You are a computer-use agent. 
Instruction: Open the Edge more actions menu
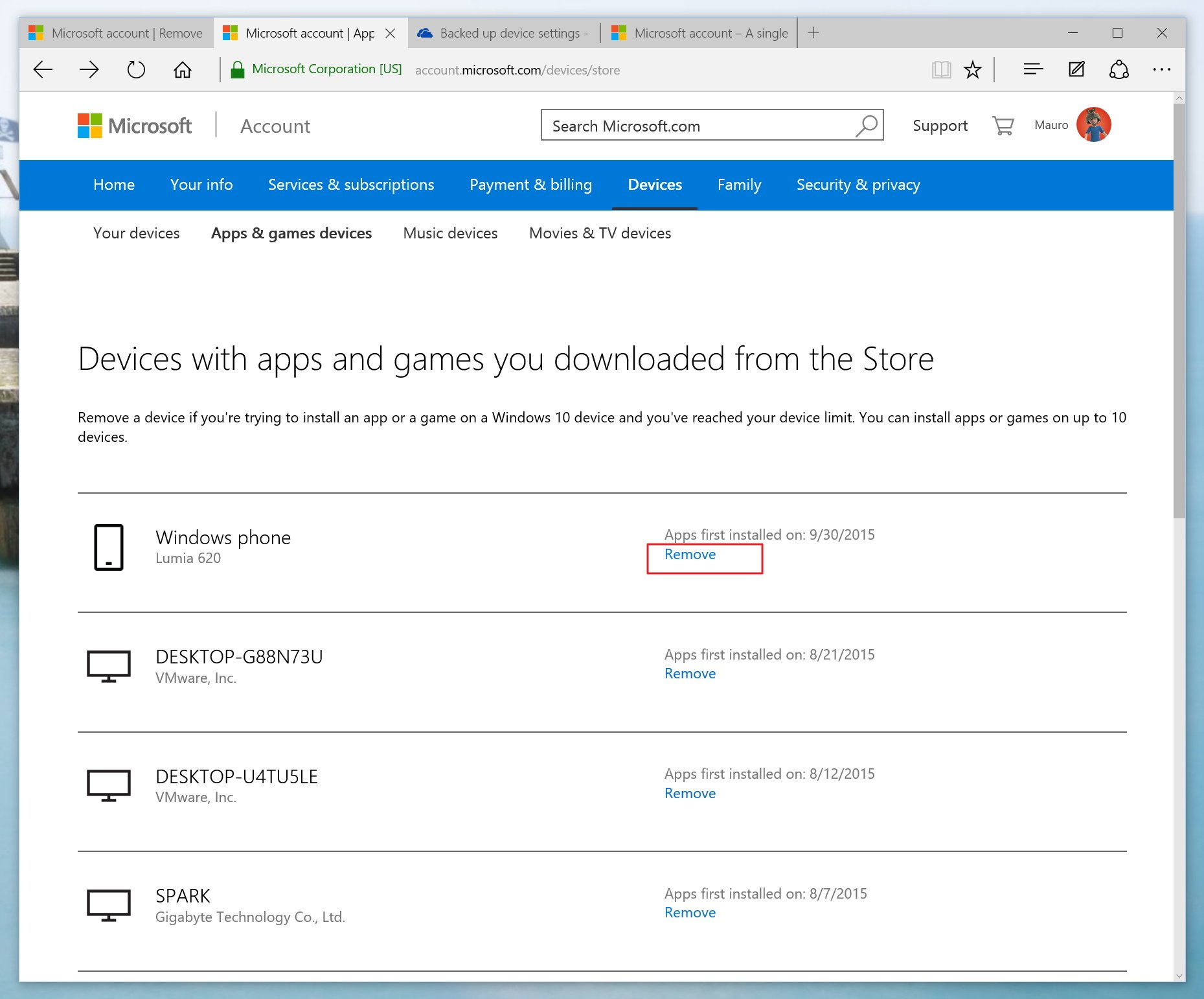coord(1161,69)
